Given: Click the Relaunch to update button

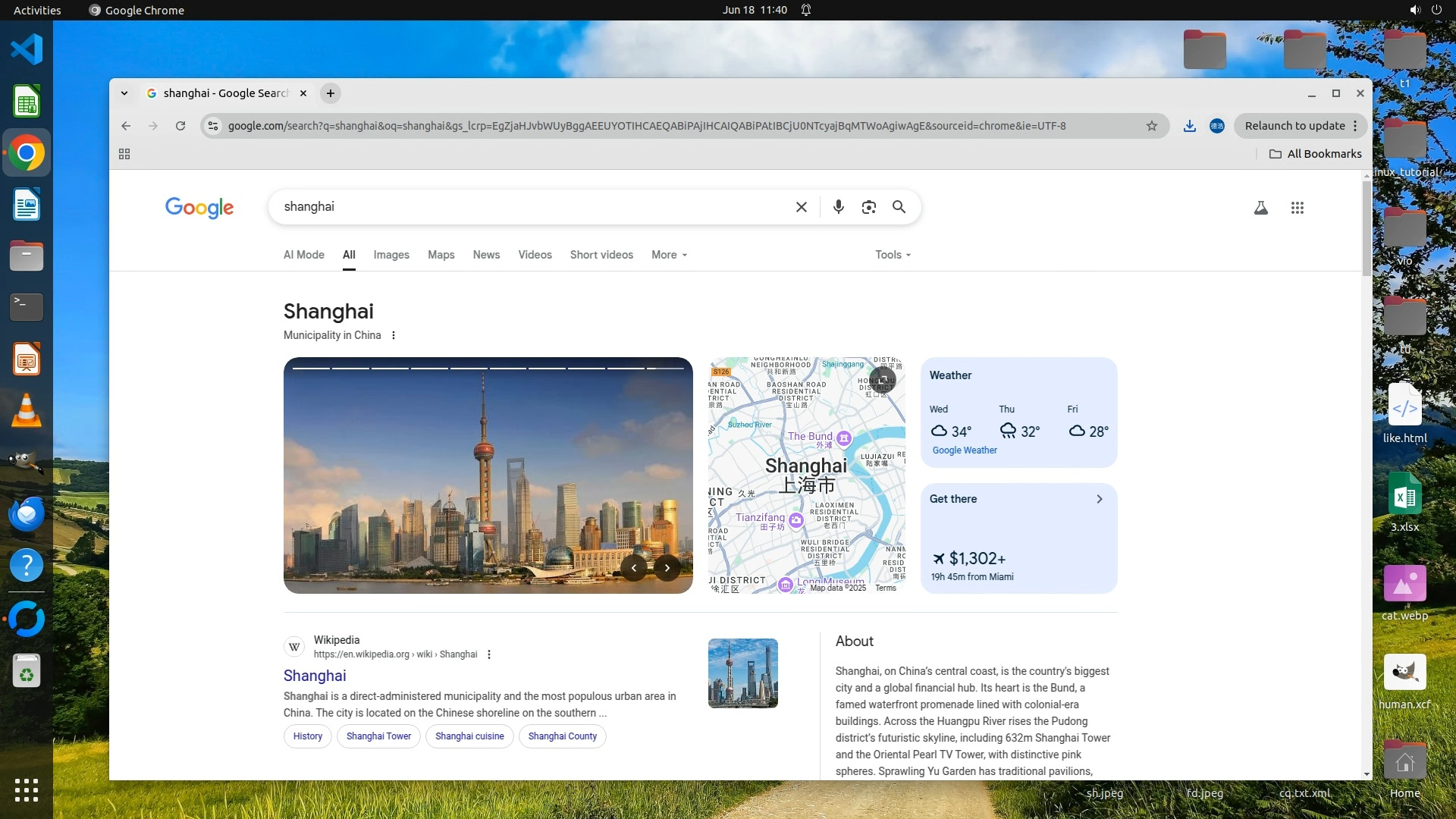Looking at the screenshot, I should pos(1294,126).
